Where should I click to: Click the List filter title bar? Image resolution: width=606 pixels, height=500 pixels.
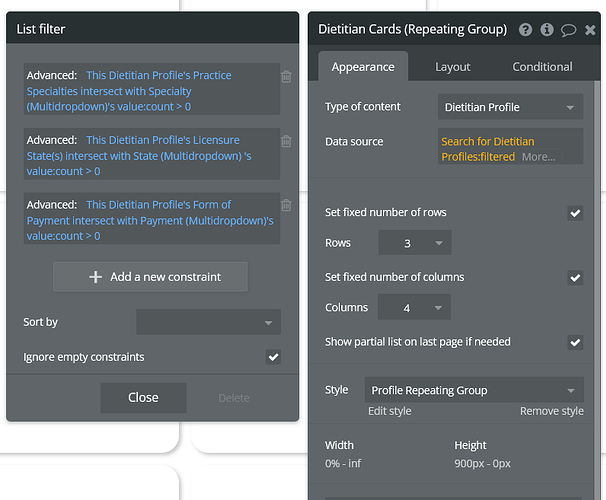pos(152,28)
